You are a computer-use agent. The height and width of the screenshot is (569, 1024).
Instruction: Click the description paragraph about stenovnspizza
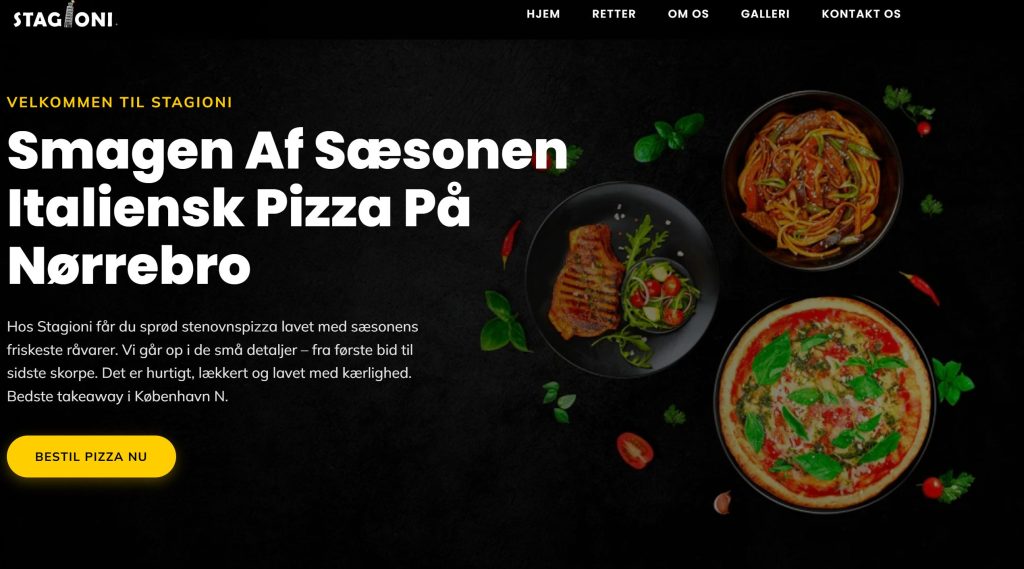coord(213,361)
